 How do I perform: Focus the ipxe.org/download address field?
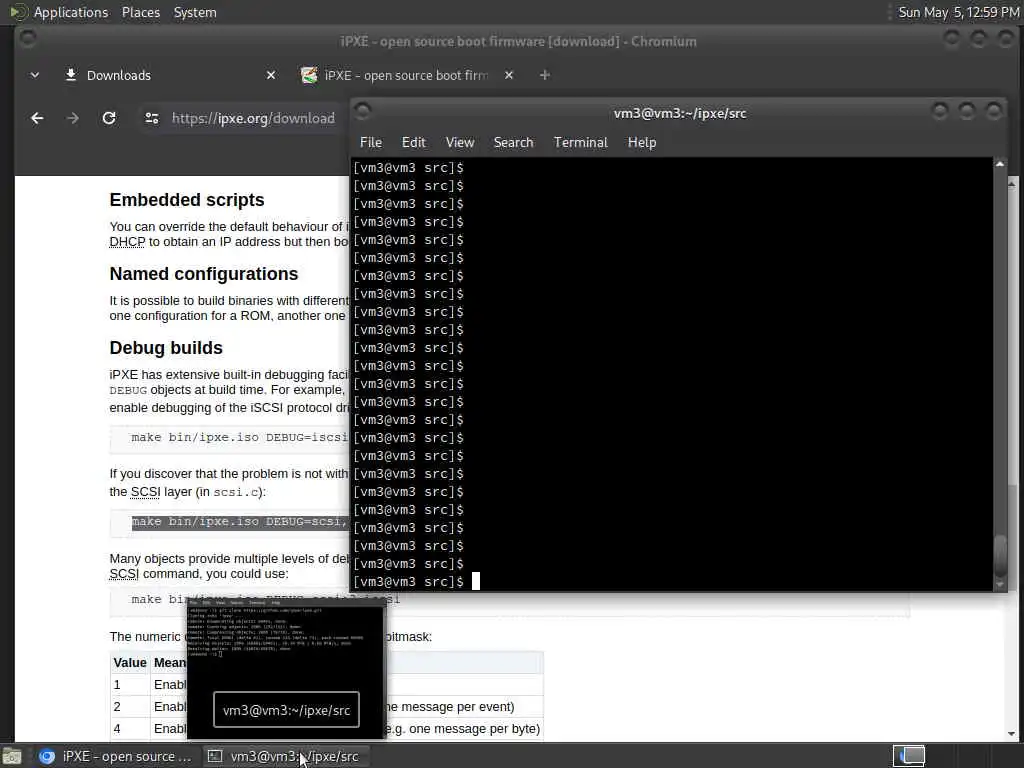coord(253,118)
